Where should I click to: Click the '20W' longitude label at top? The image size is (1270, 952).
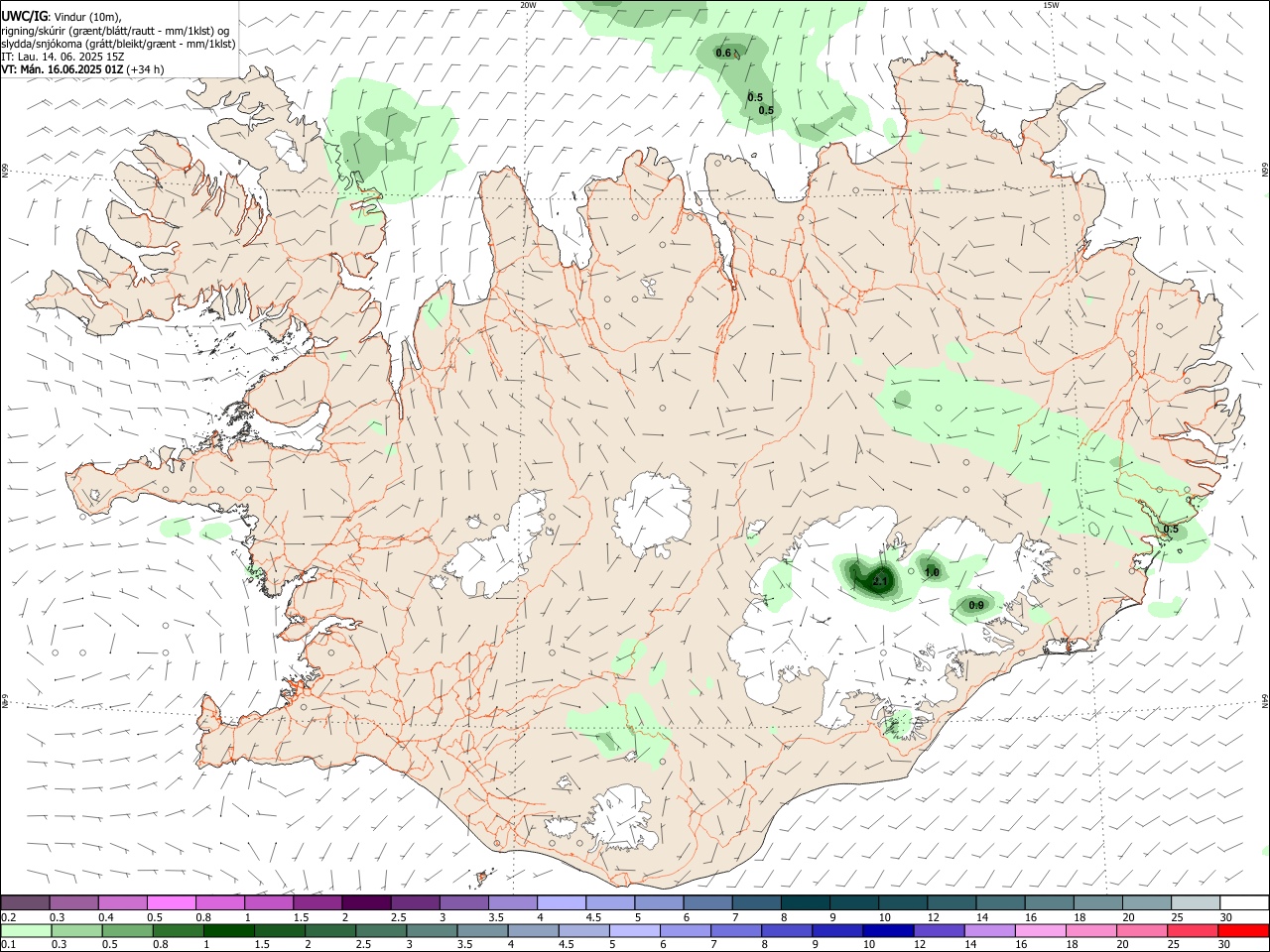(528, 5)
